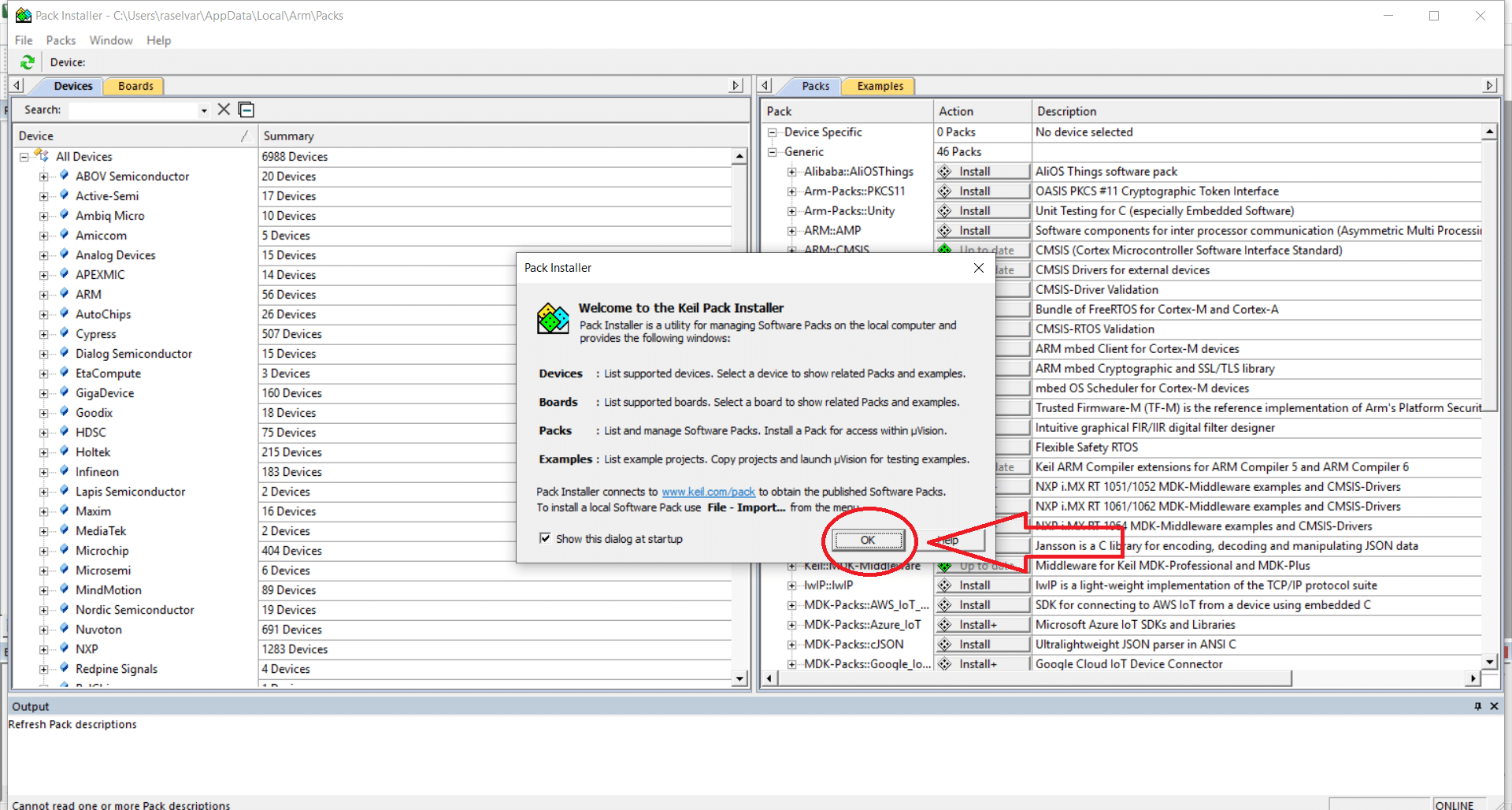Click the Nordic Semiconductor vendor icon

click(x=65, y=609)
